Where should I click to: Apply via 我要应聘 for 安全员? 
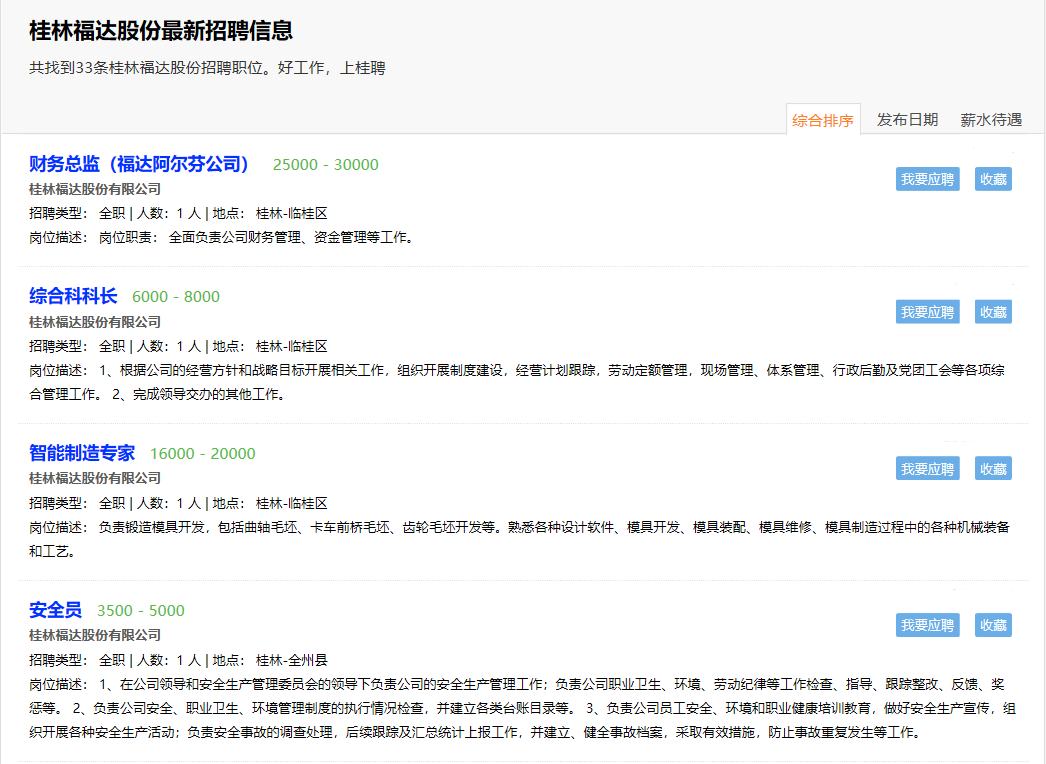927,625
